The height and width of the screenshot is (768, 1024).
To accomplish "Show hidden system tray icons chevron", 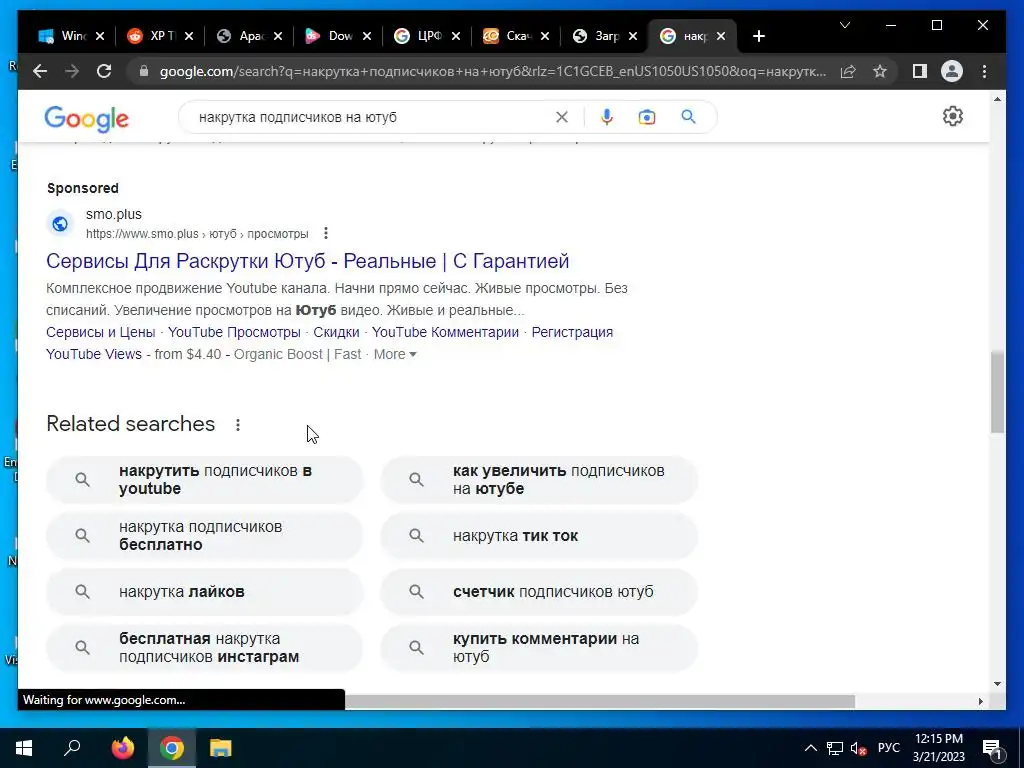I will (x=810, y=748).
